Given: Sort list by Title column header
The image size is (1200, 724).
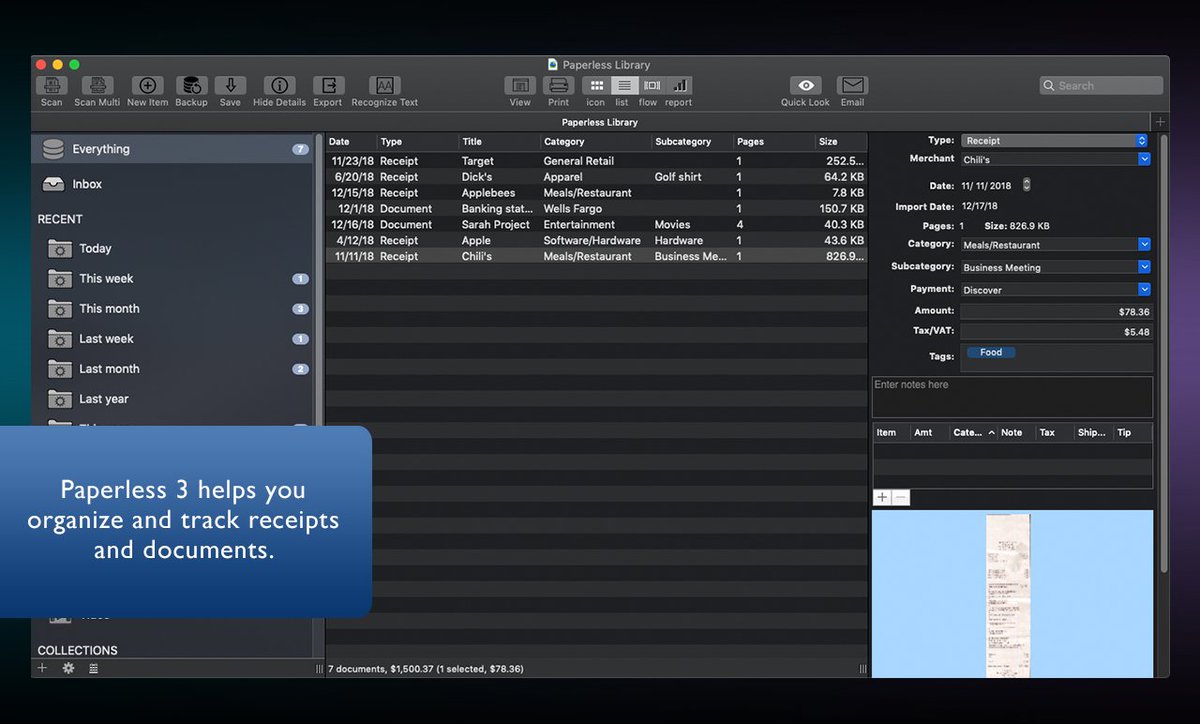Looking at the screenshot, I should tap(500, 142).
